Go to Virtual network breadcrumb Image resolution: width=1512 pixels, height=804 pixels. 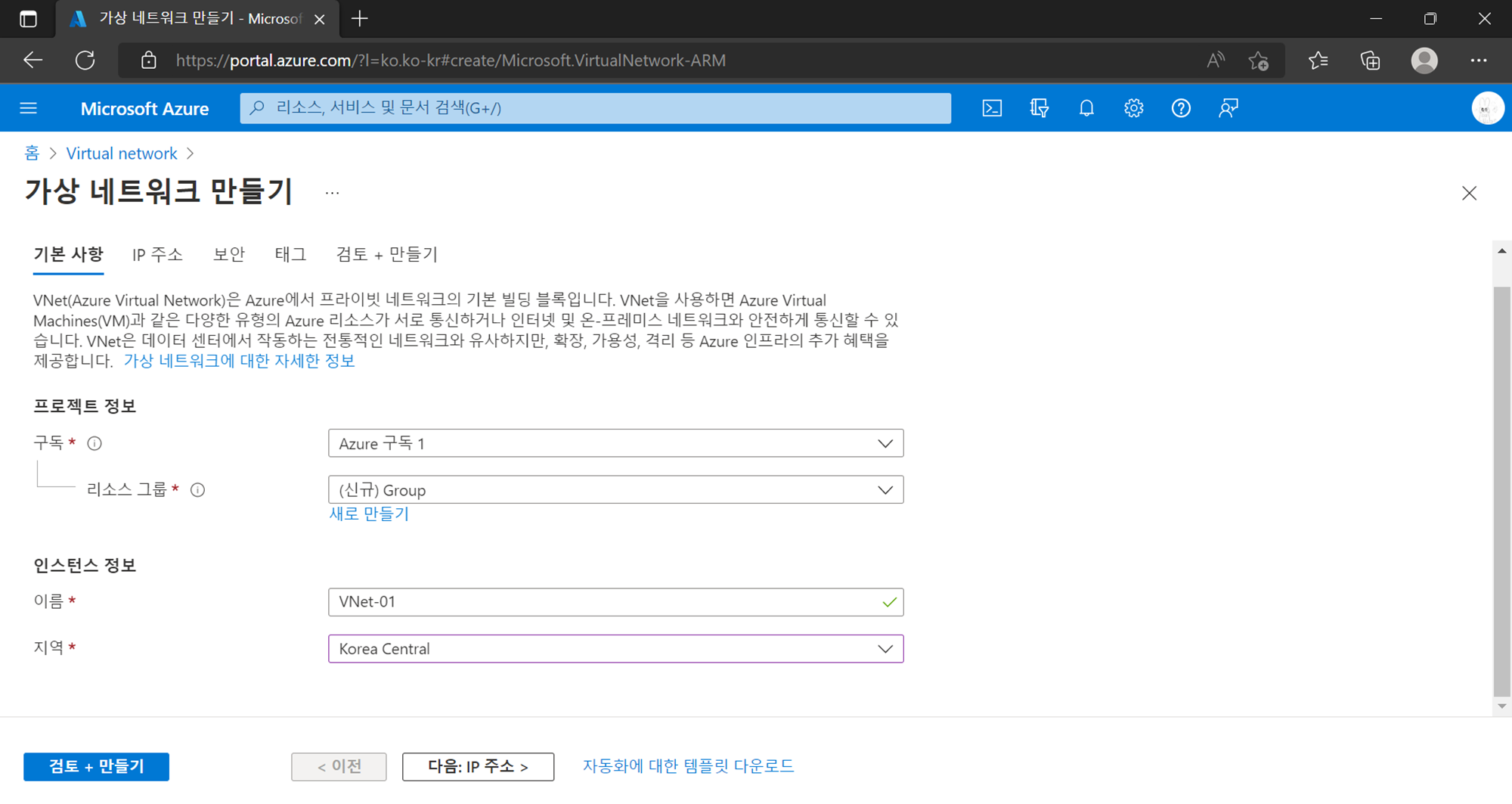pos(122,153)
